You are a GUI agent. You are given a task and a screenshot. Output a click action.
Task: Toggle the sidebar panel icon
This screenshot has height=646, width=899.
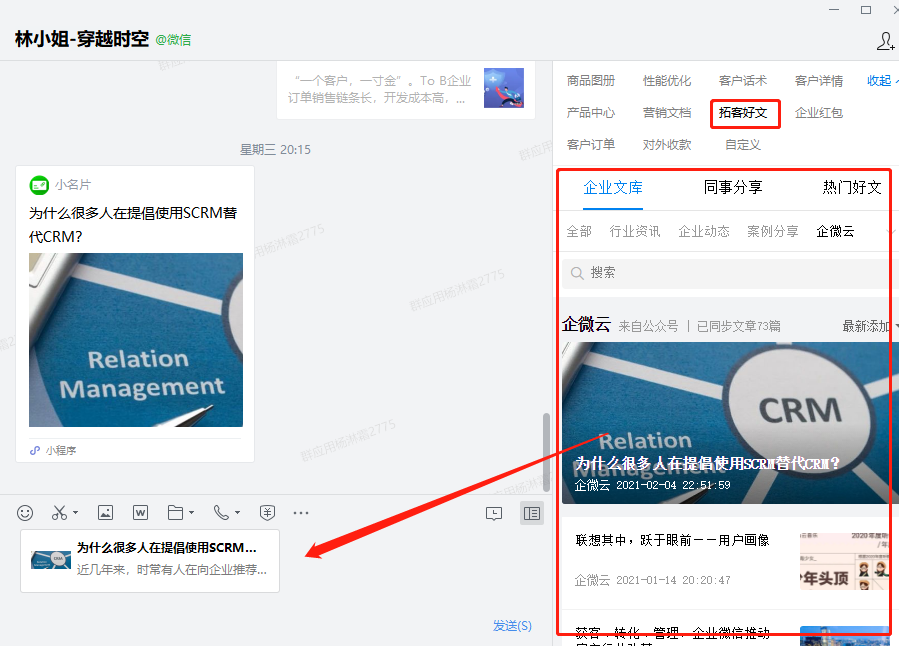click(532, 513)
